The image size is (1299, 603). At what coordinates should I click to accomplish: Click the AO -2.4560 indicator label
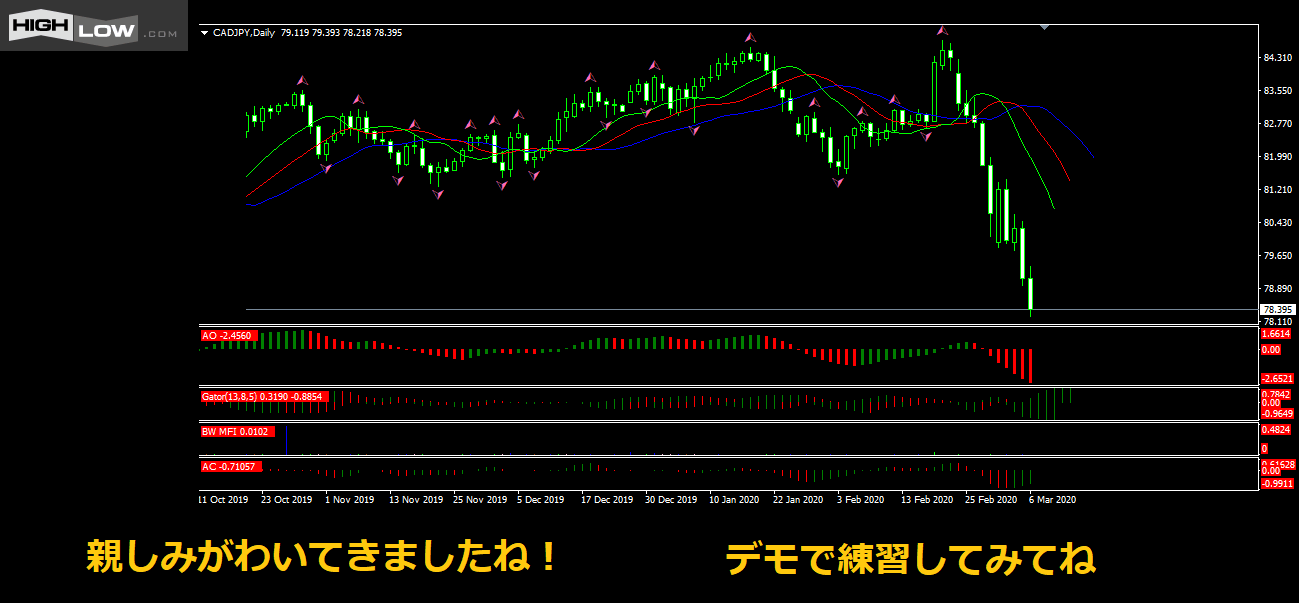point(229,336)
